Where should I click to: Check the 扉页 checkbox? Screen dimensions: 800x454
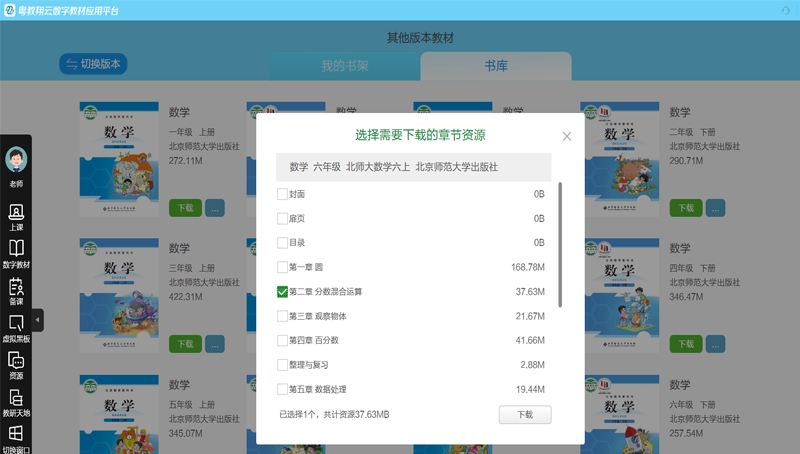[x=282, y=218]
